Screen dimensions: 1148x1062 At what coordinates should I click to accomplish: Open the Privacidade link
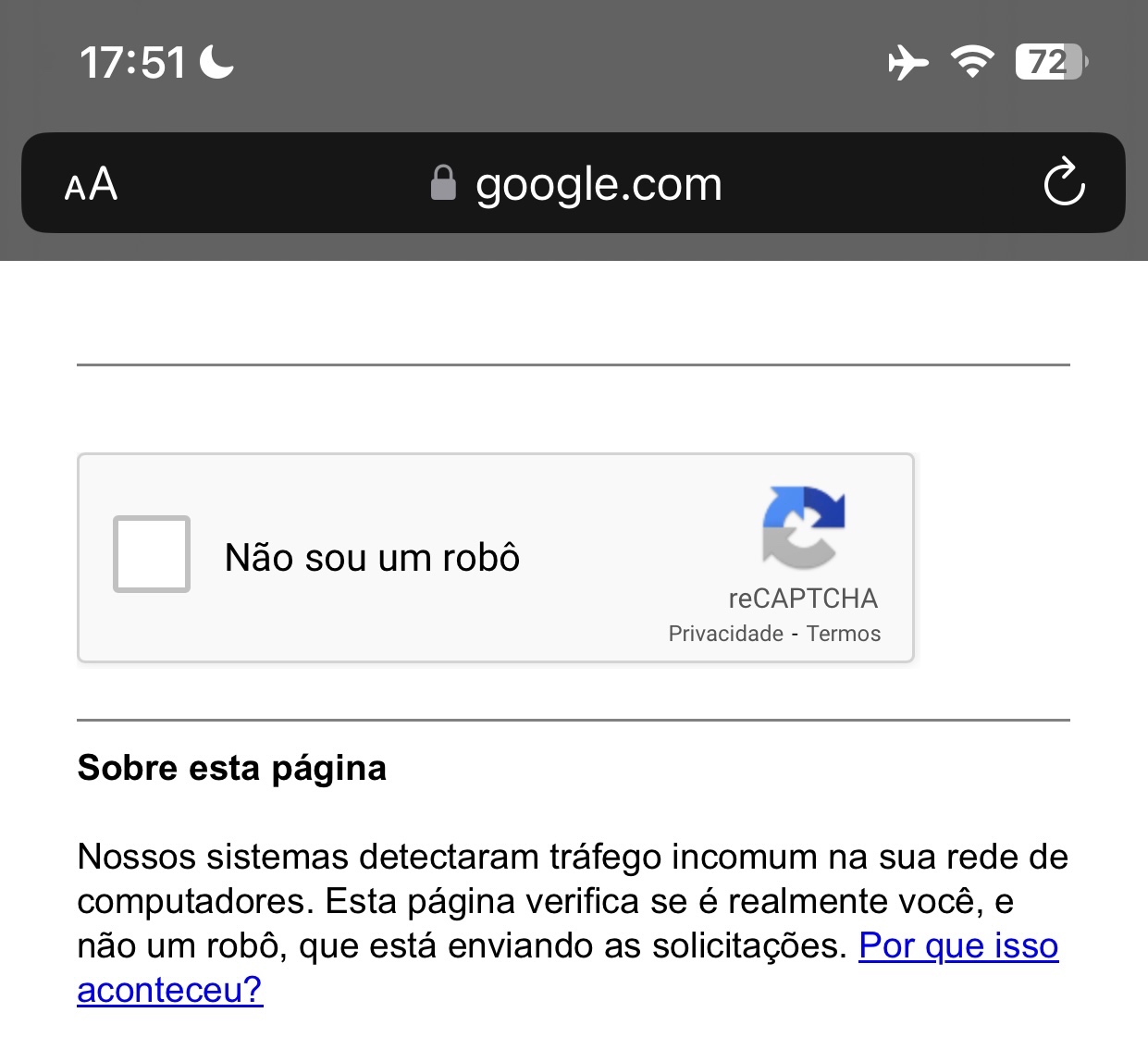[725, 634]
